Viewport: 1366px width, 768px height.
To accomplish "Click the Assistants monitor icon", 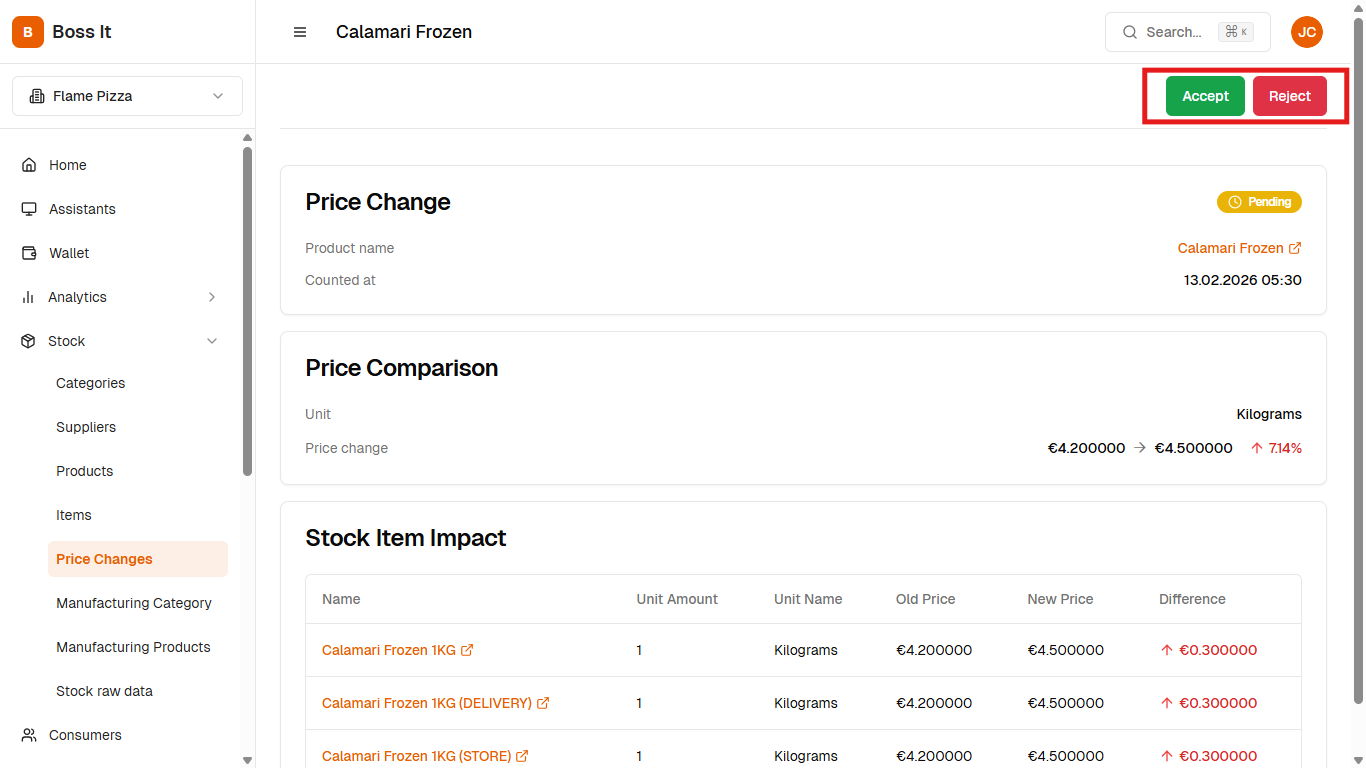I will [29, 209].
